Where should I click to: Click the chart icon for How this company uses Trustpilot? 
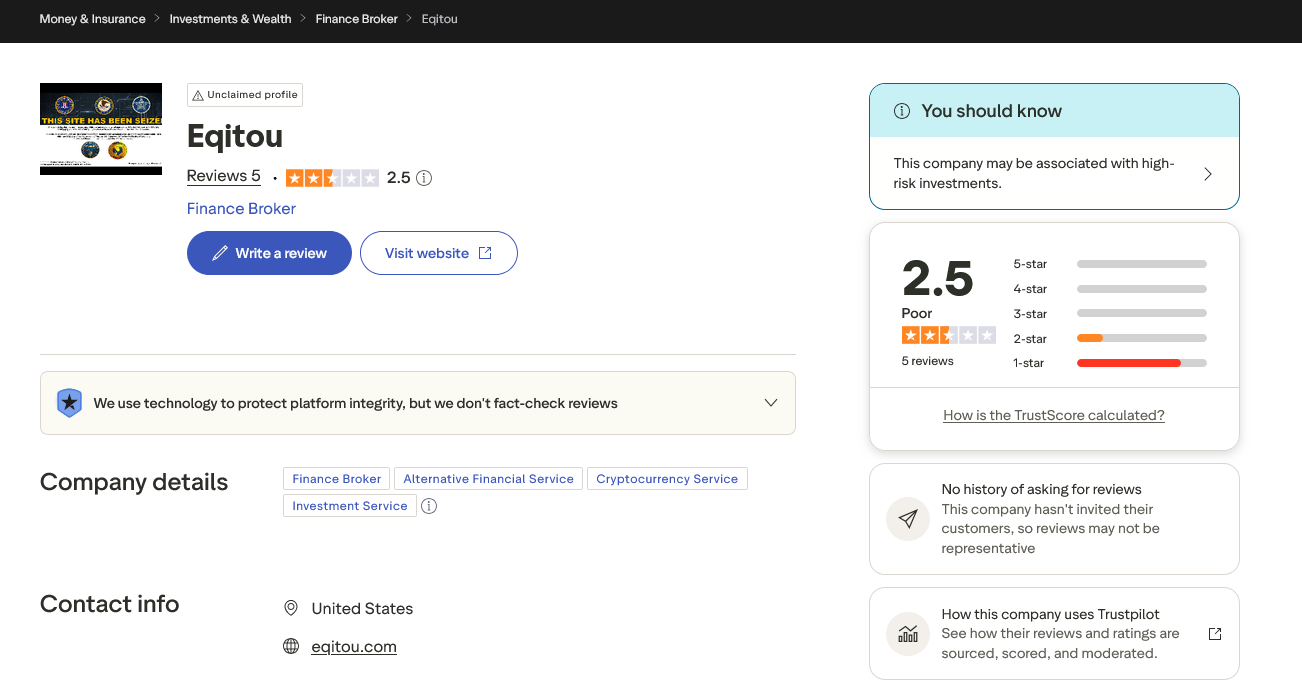coord(908,634)
